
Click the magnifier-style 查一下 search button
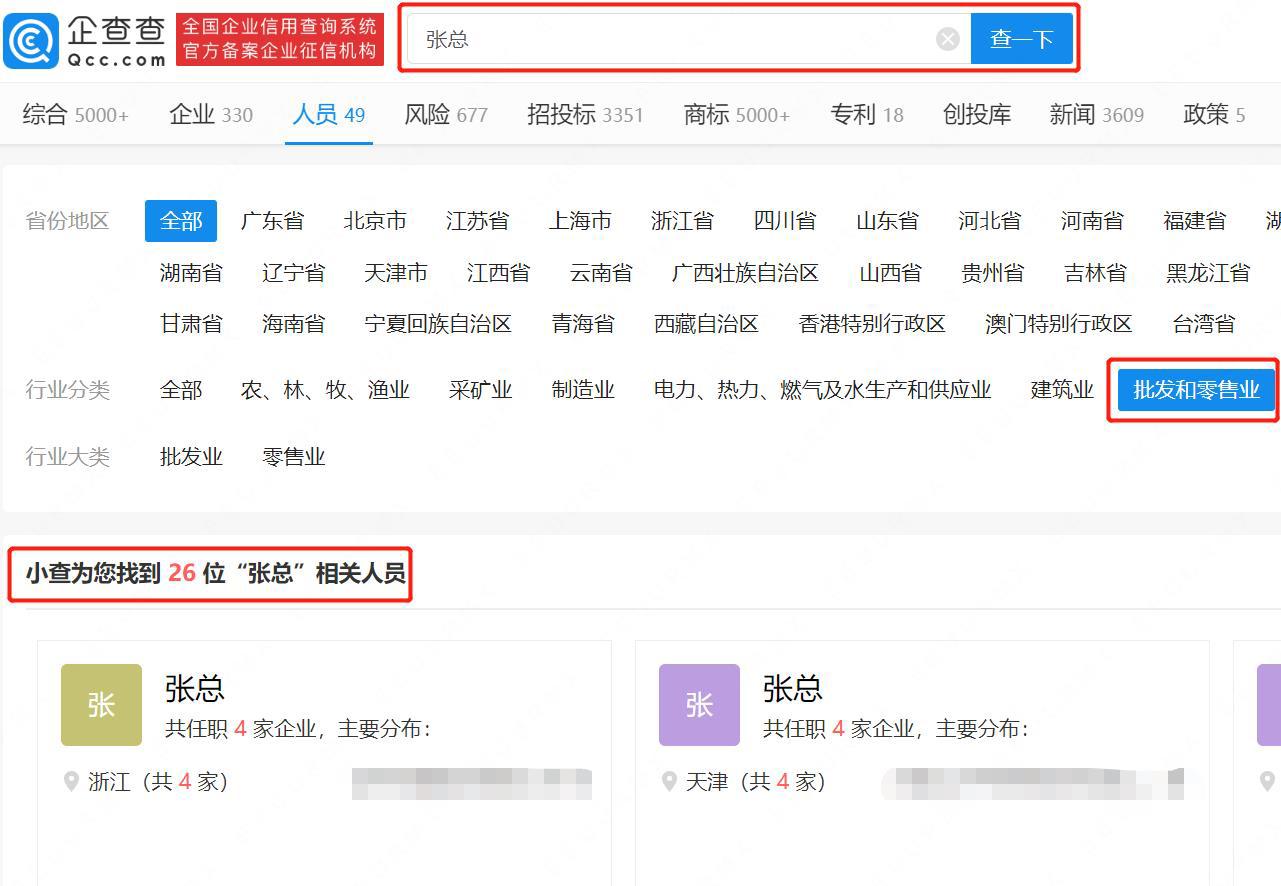pyautogui.click(x=1022, y=38)
